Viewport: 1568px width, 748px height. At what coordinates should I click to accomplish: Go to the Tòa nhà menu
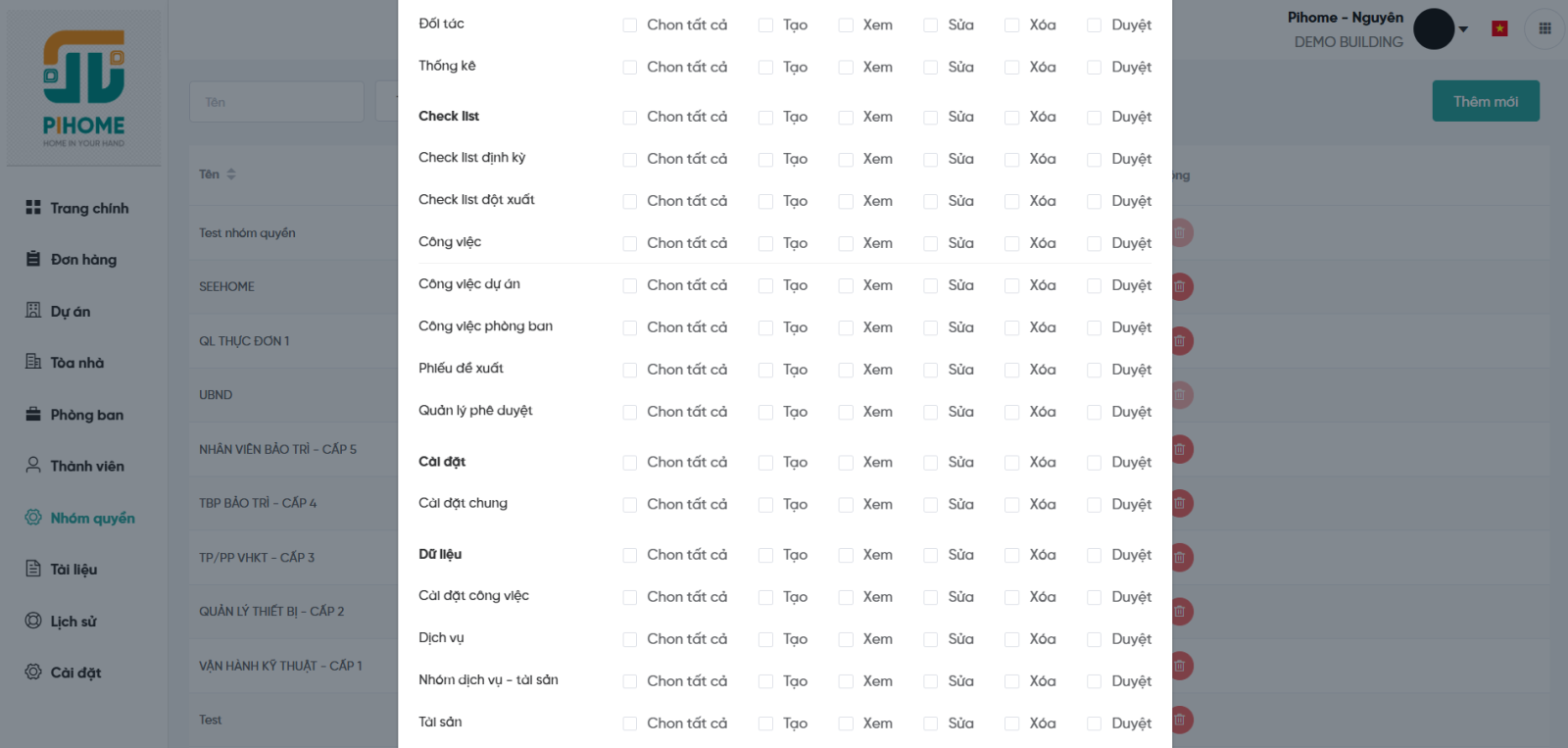click(76, 363)
